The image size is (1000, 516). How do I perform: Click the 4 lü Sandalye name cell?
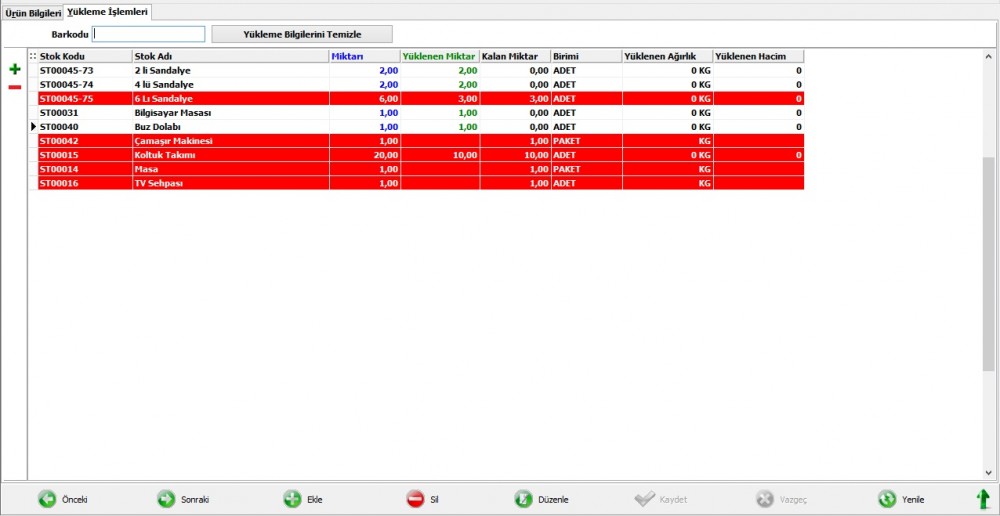pyautogui.click(x=231, y=84)
